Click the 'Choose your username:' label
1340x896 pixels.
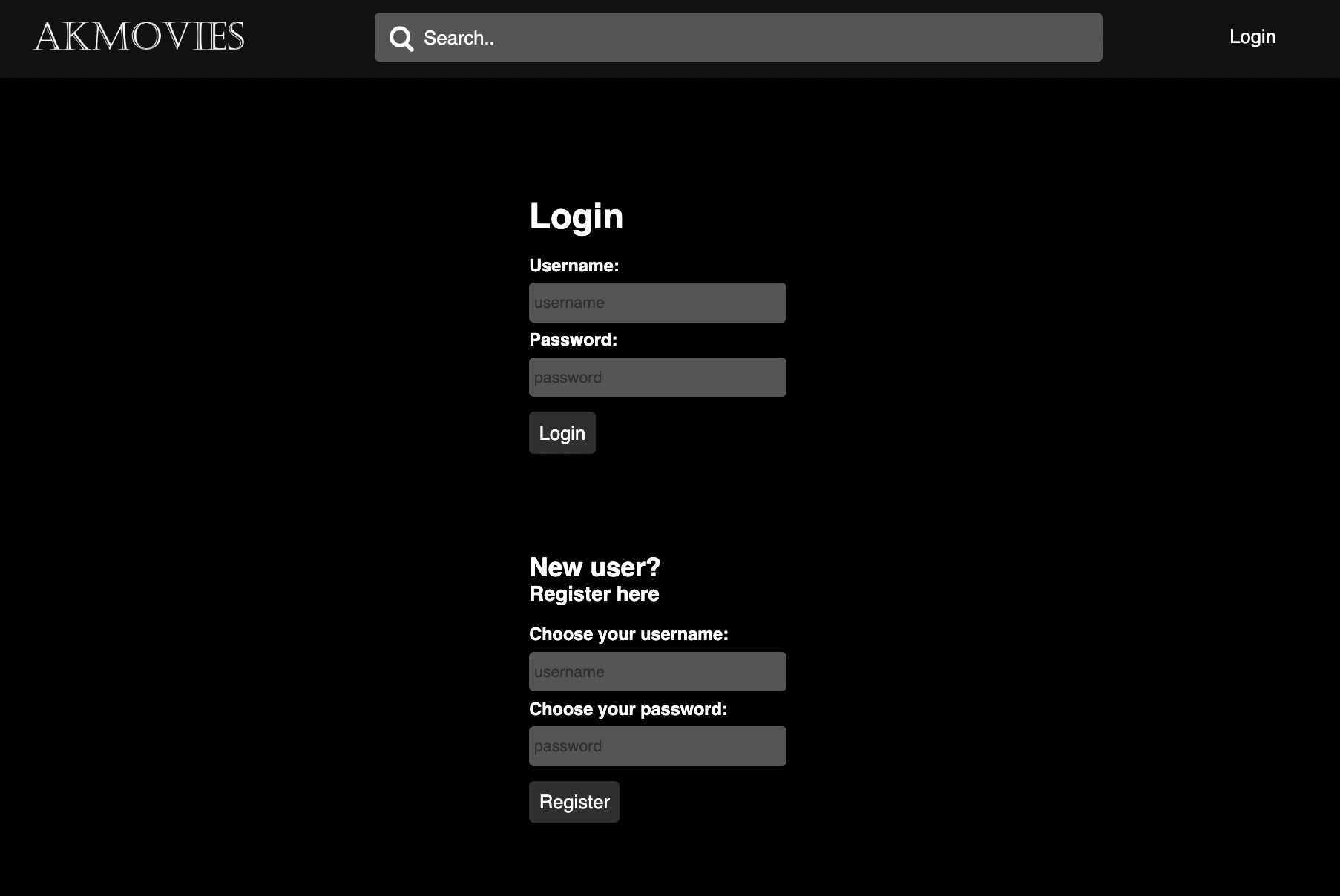[628, 634]
